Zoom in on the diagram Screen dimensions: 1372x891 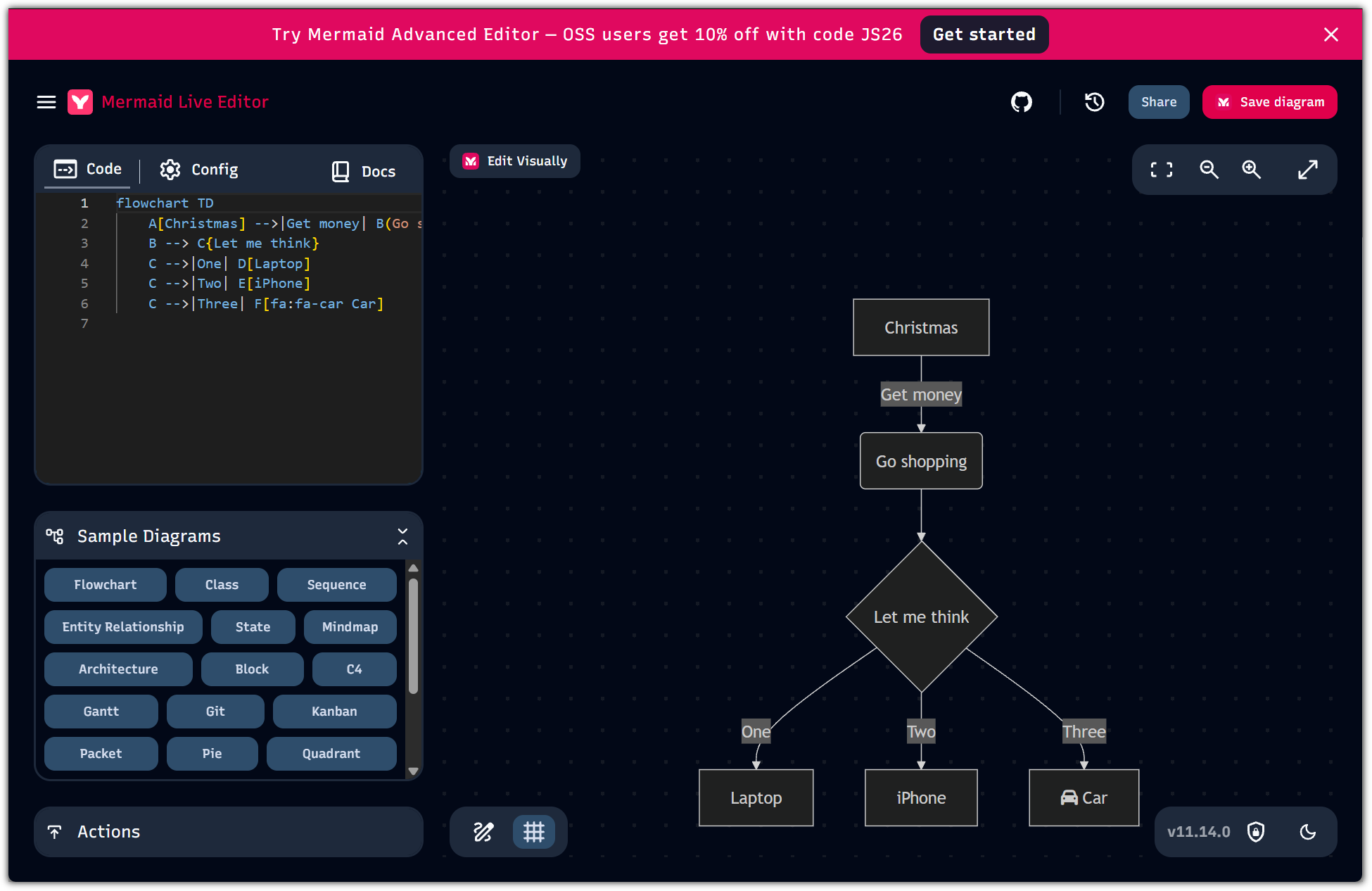click(x=1251, y=170)
